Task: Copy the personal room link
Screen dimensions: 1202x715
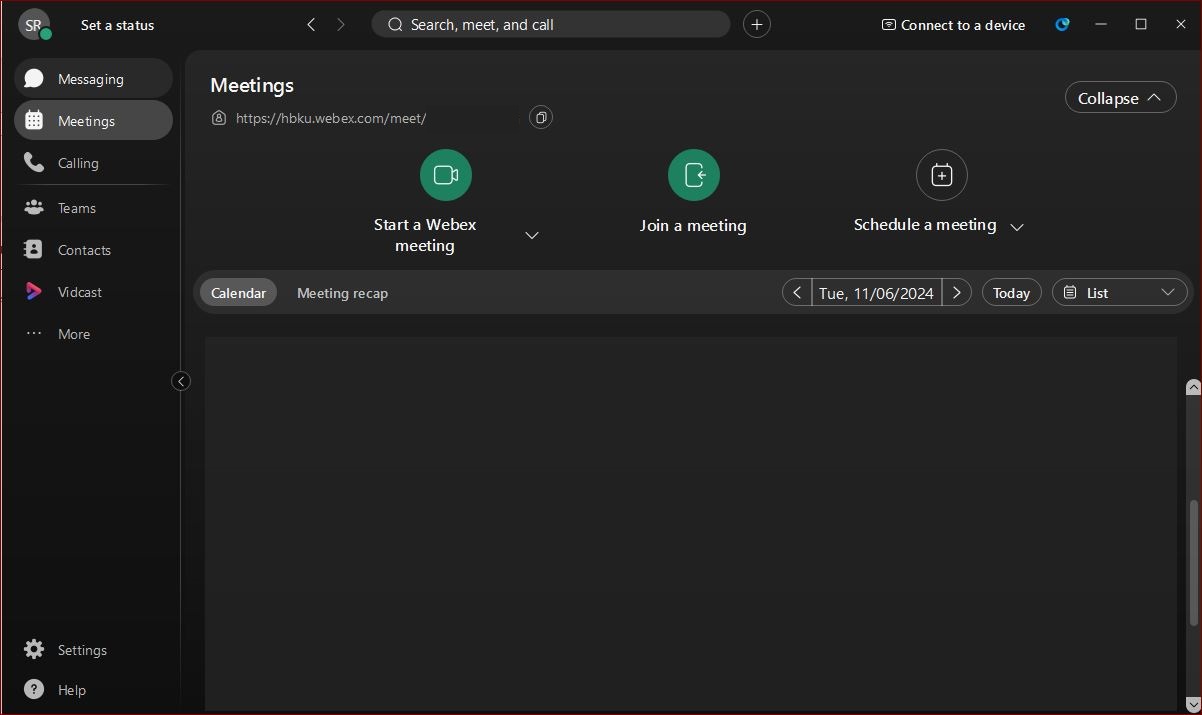Action: coord(541,118)
